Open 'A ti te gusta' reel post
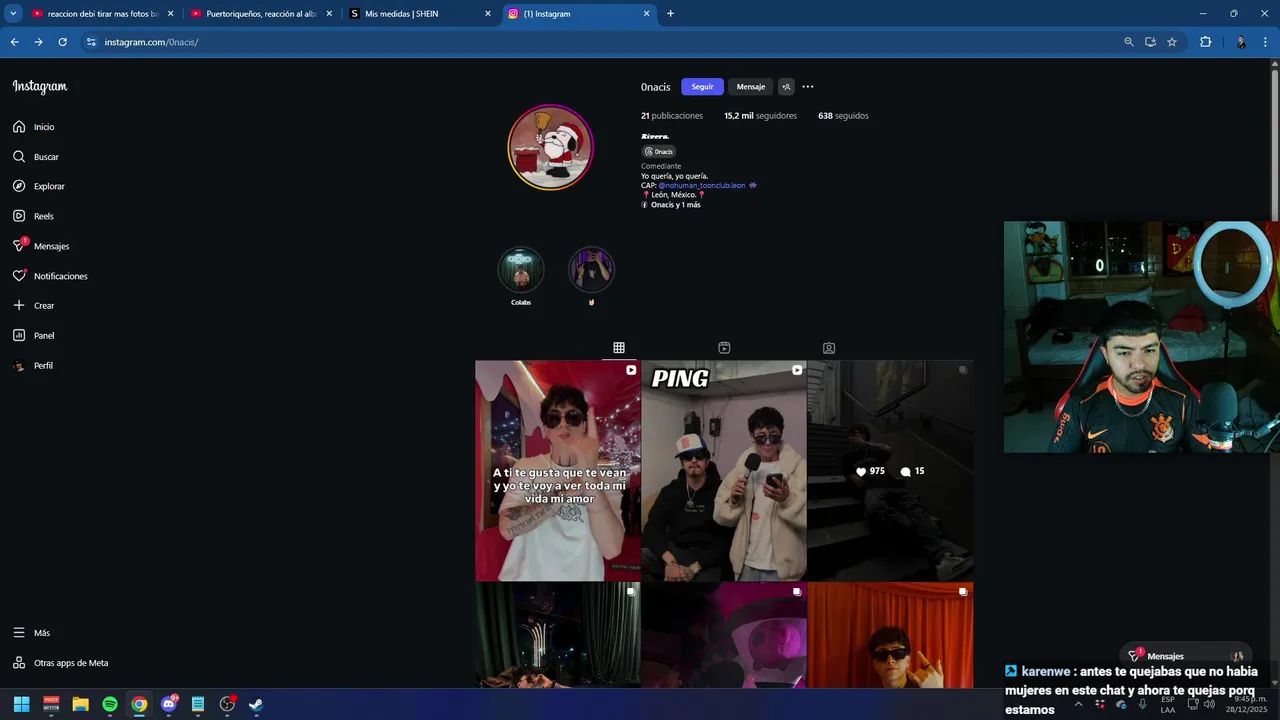Screen dimensions: 1280x720 click(x=558, y=471)
